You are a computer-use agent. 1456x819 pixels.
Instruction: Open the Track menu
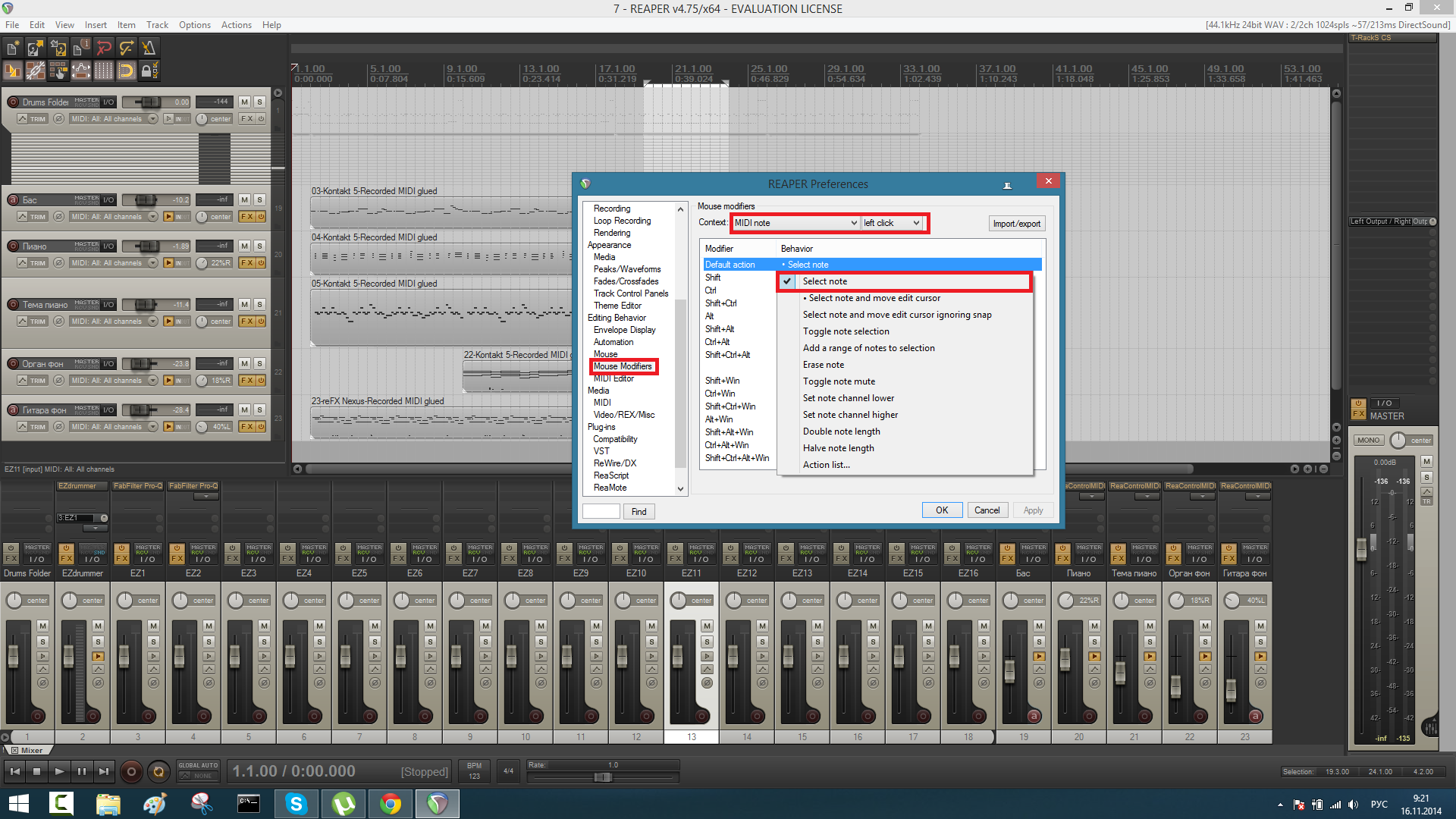click(x=157, y=25)
